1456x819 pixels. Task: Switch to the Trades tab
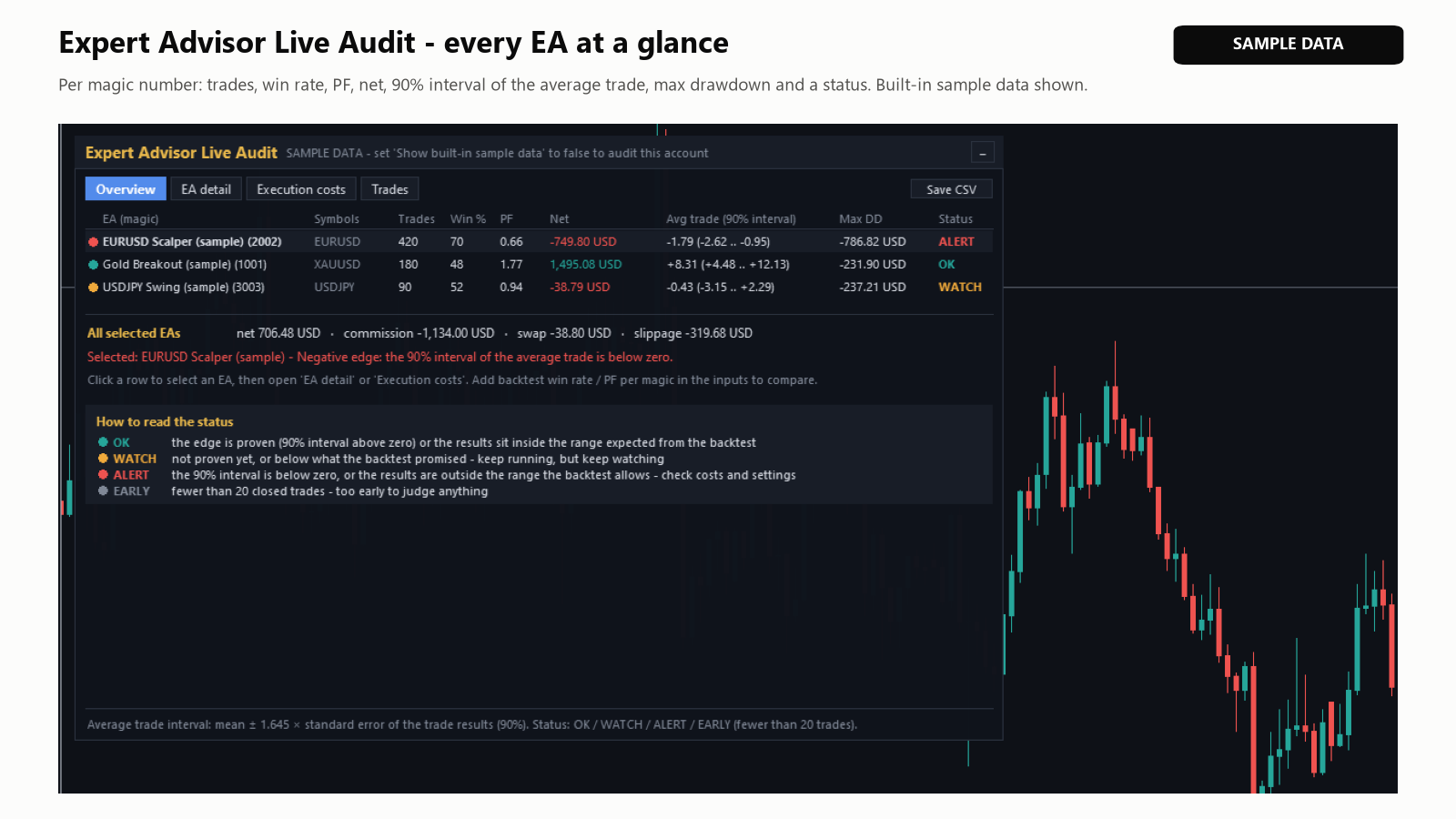pos(389,189)
